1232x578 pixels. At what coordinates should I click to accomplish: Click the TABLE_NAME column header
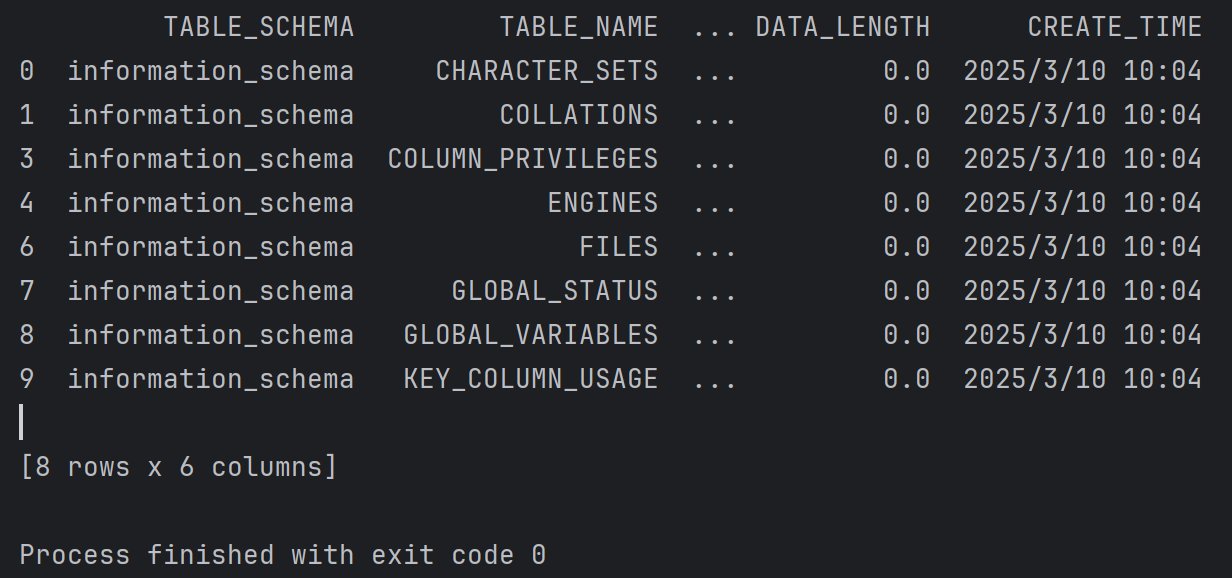[x=579, y=27]
